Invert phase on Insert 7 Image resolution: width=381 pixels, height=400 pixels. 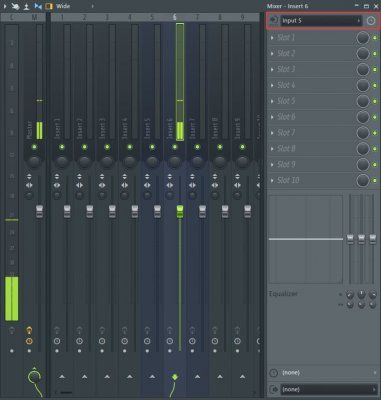(192, 176)
